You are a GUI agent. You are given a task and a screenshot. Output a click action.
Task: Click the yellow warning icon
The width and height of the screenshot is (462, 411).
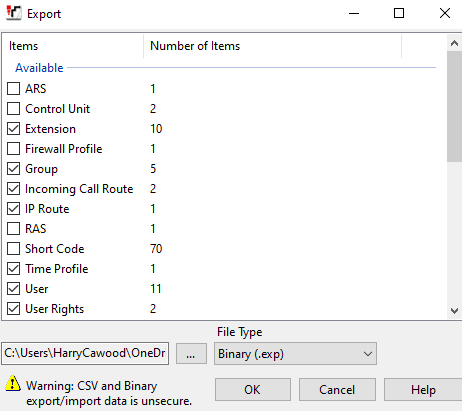tap(13, 383)
